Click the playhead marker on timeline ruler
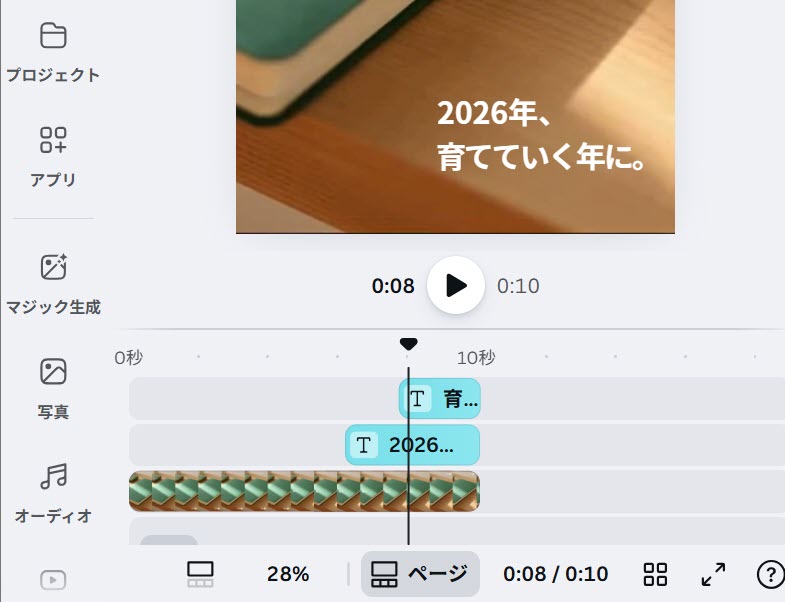This screenshot has height=602, width=785. coord(409,344)
